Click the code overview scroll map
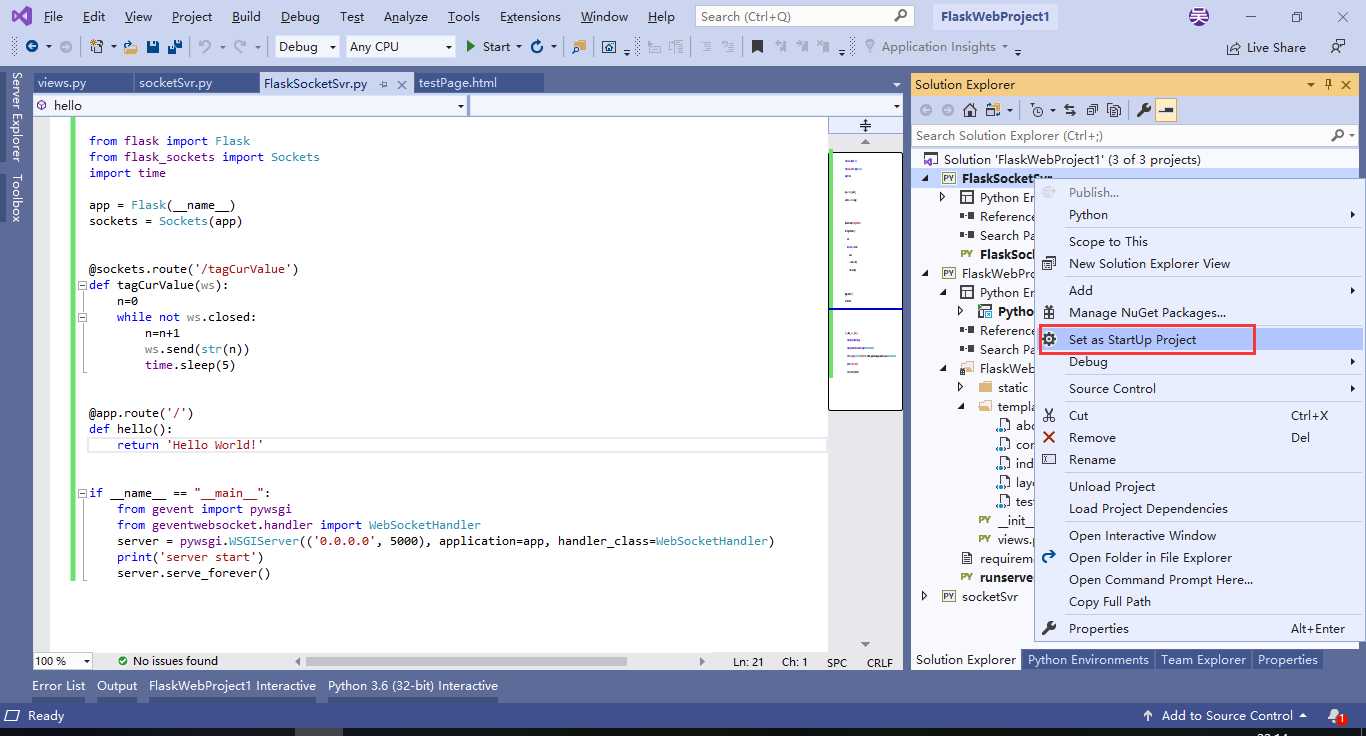This screenshot has width=1366, height=736. [865, 280]
